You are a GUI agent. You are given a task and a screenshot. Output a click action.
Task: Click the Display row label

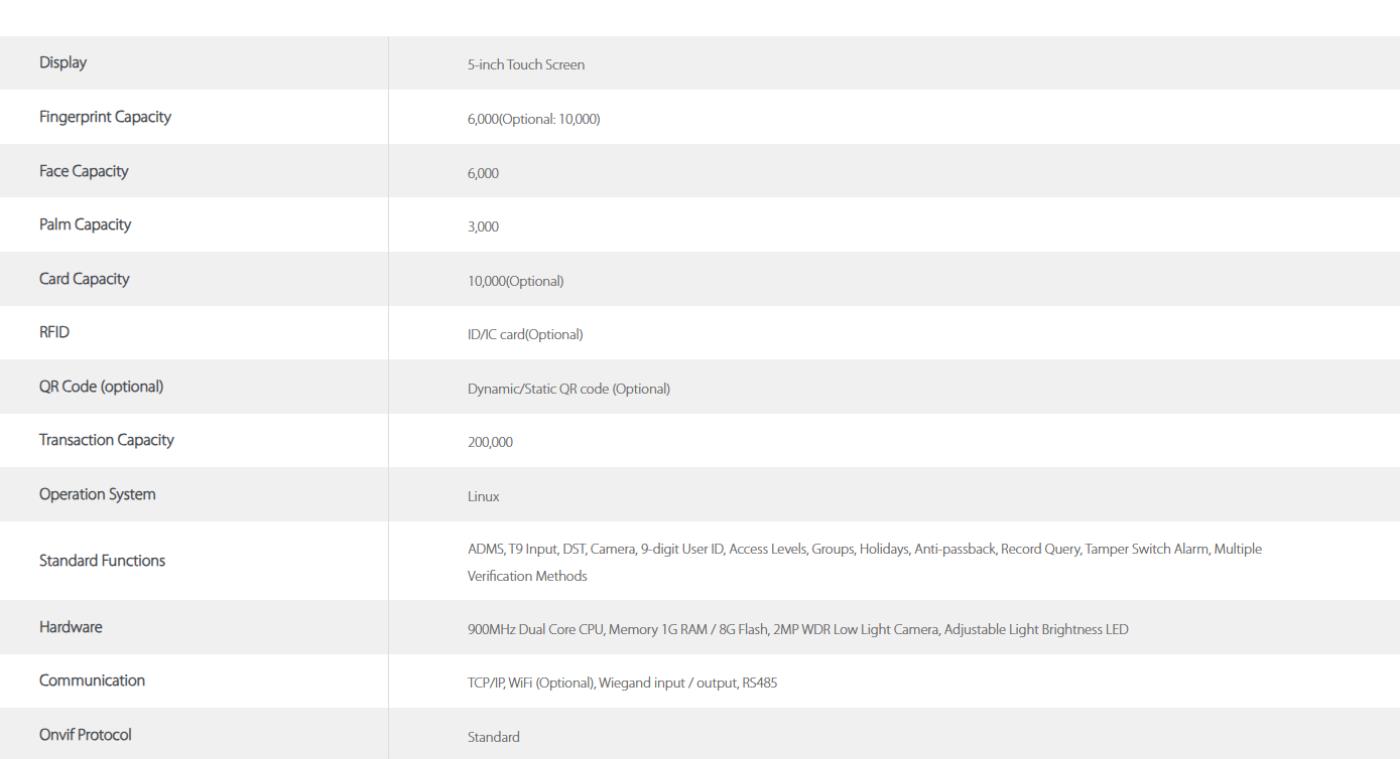pos(63,63)
